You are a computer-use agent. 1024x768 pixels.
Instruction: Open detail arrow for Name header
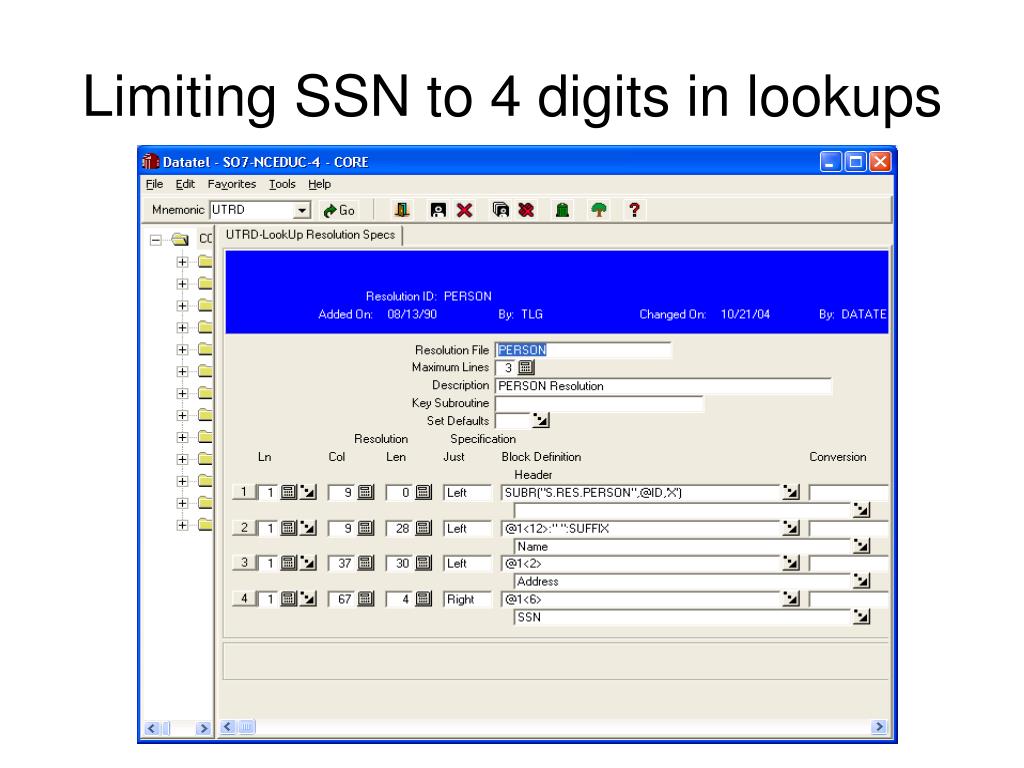click(861, 546)
